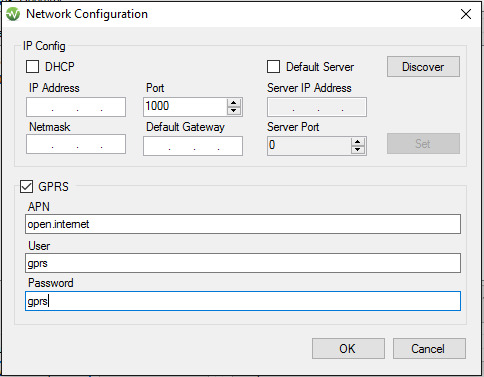Click the Set button
Image resolution: width=484 pixels, height=377 pixels.
pos(423,144)
